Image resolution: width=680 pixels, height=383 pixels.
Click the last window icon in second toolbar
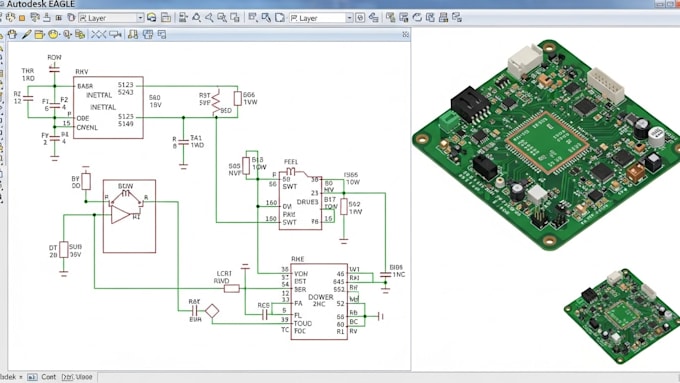pyautogui.click(x=162, y=34)
